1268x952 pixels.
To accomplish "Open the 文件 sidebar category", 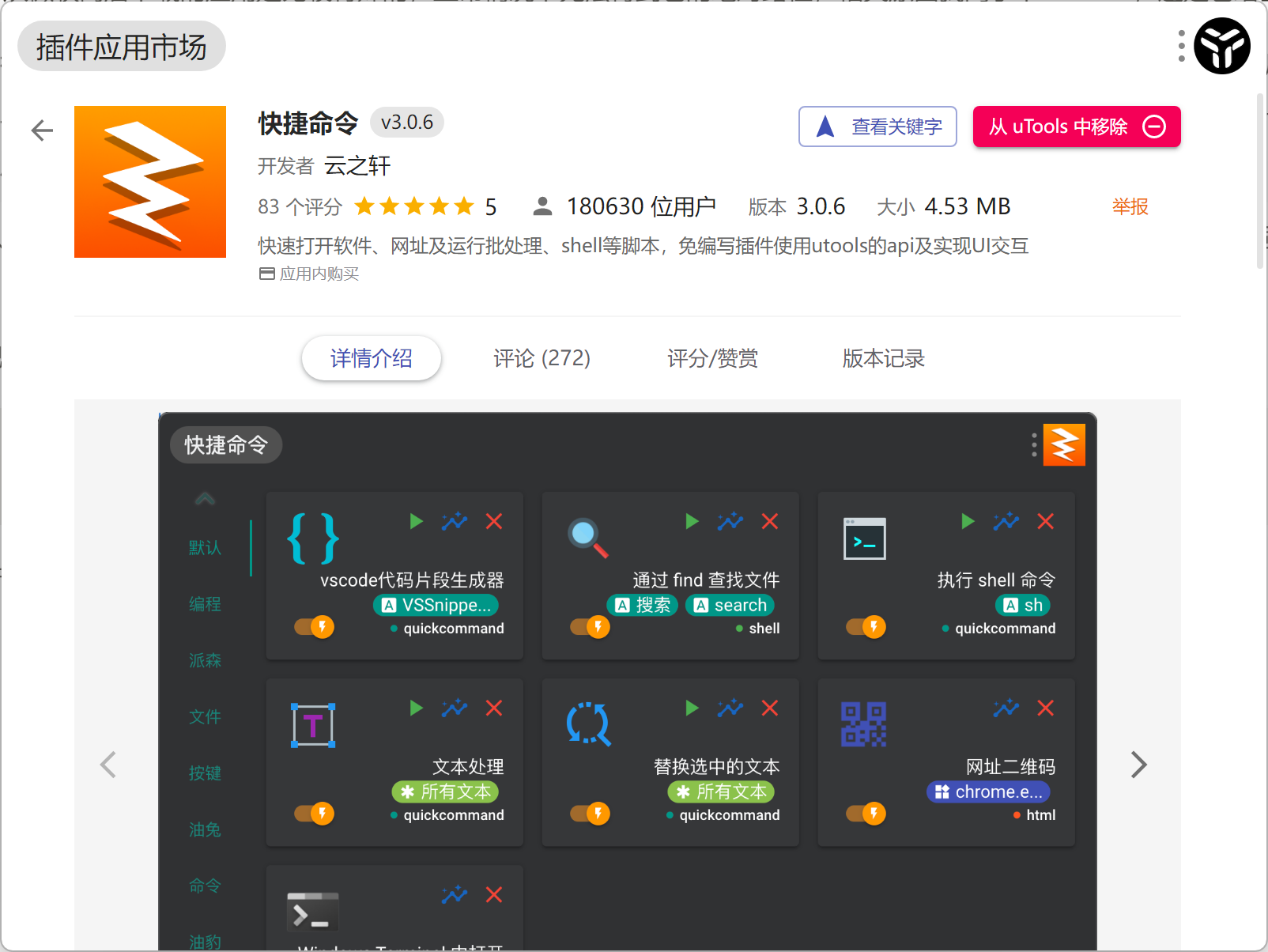I will click(x=205, y=717).
